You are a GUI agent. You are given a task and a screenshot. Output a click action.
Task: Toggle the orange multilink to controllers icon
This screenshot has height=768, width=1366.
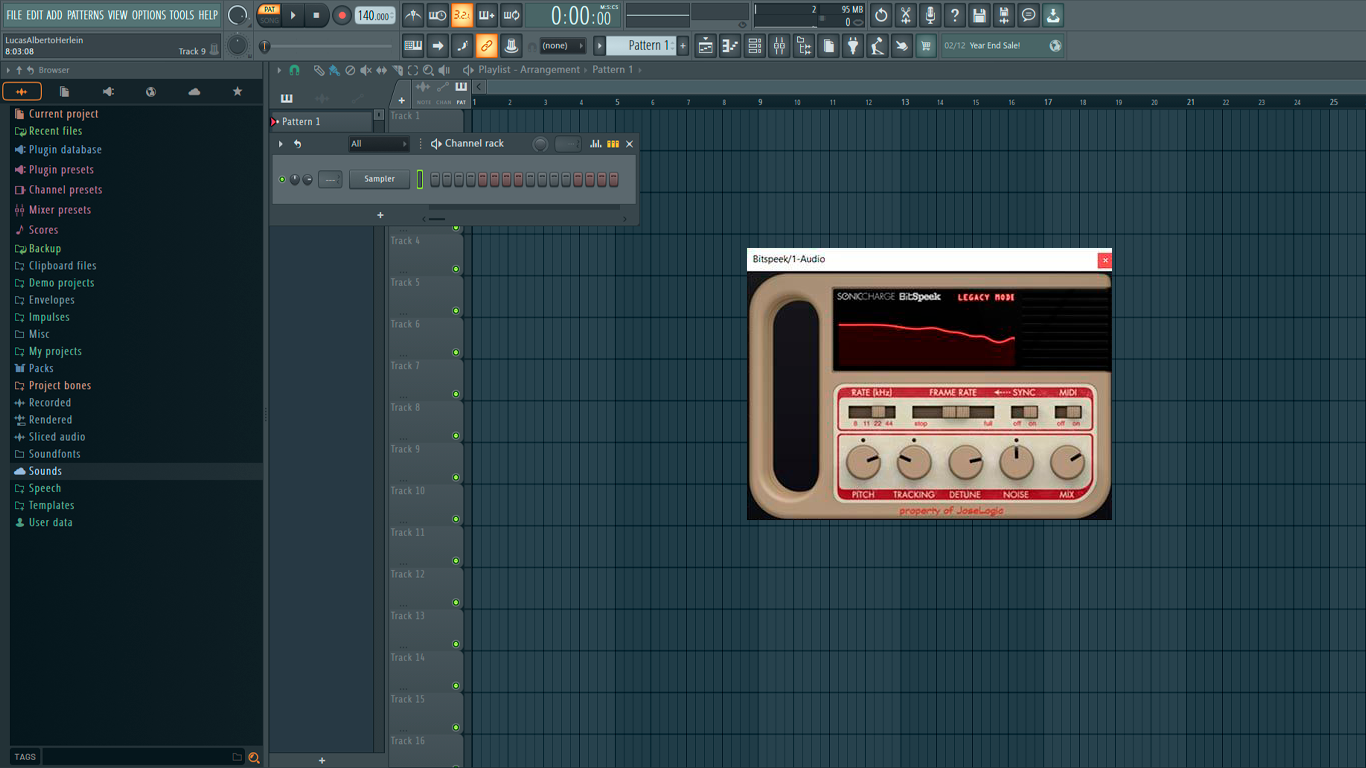pos(486,45)
